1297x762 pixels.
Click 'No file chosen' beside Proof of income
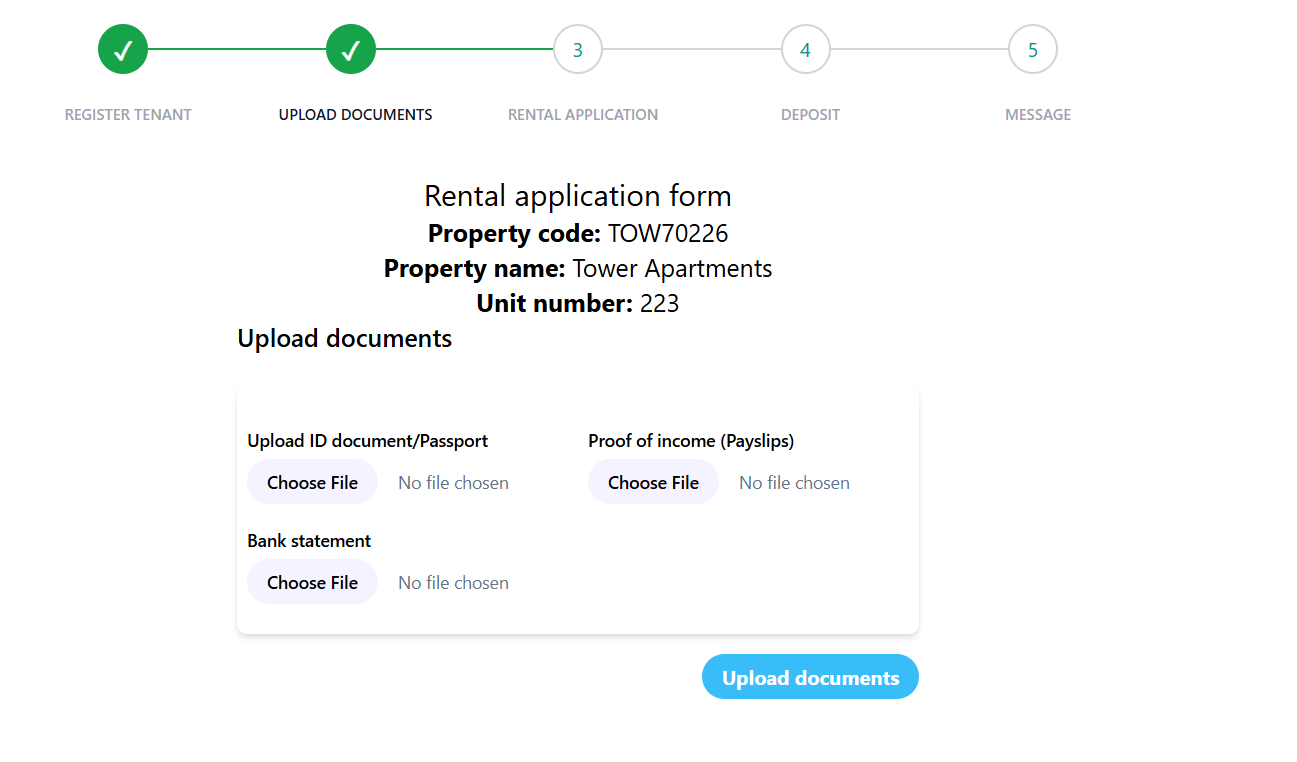click(794, 483)
